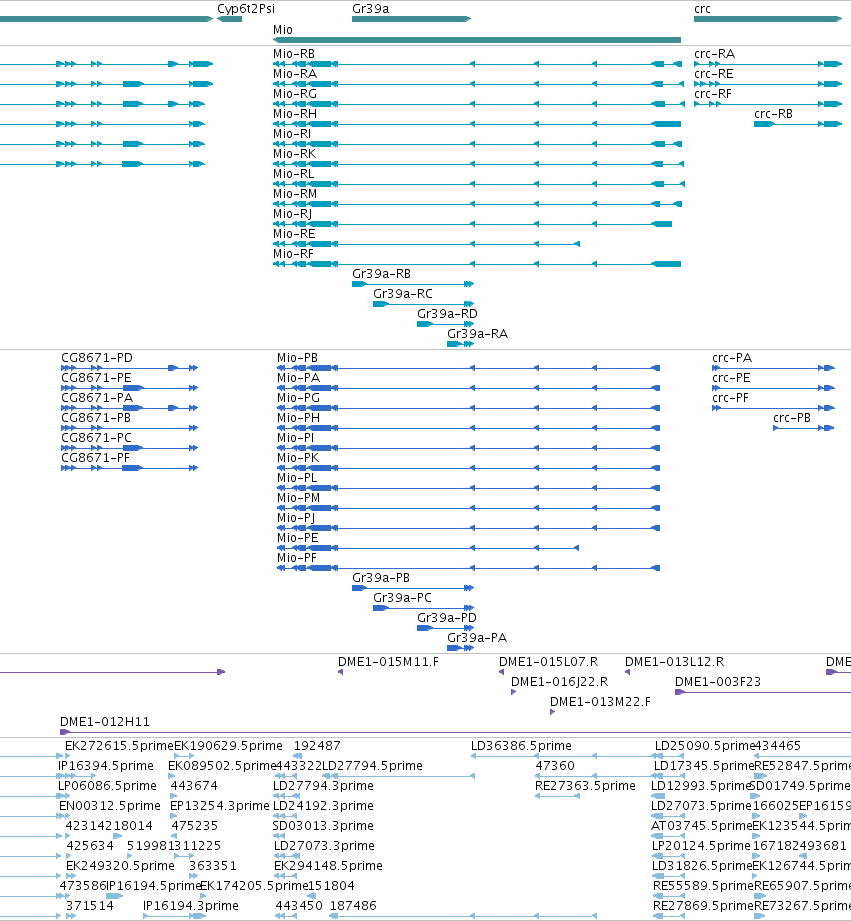Screen dimensions: 851x921
Task: Open the Mio-RB transcript label
Action: pos(294,53)
